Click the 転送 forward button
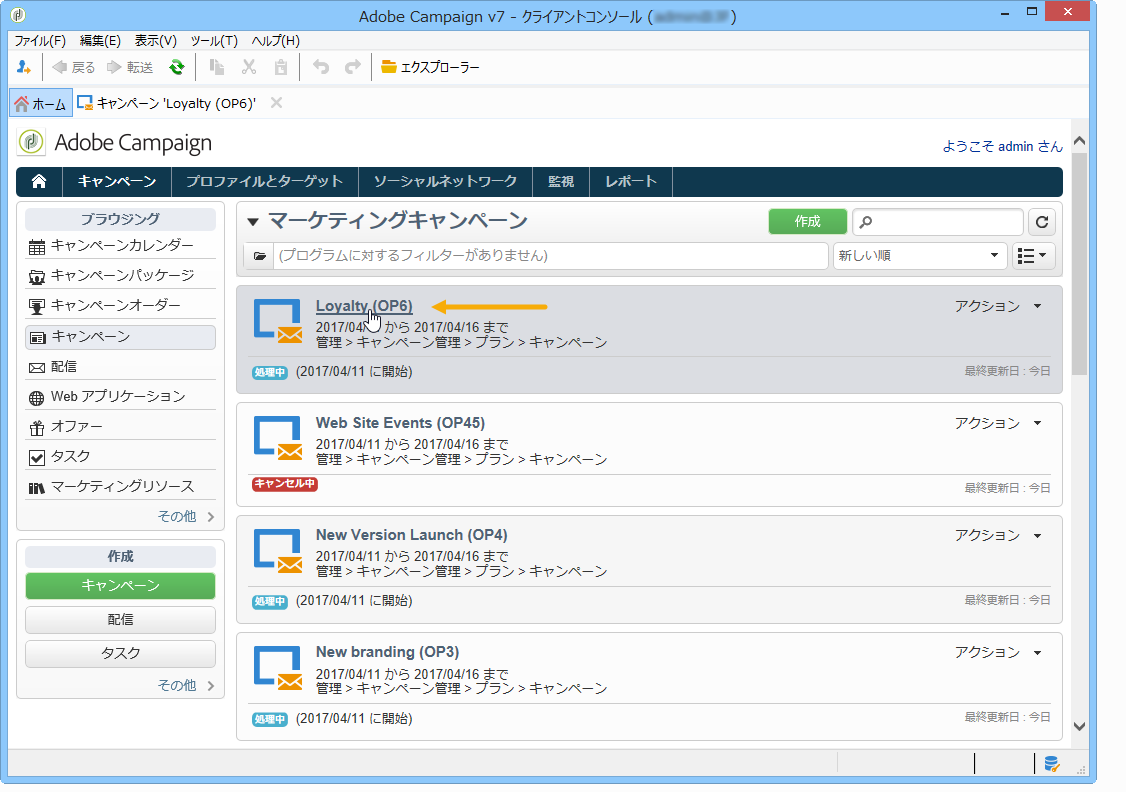This screenshot has height=792, width=1126. [130, 67]
